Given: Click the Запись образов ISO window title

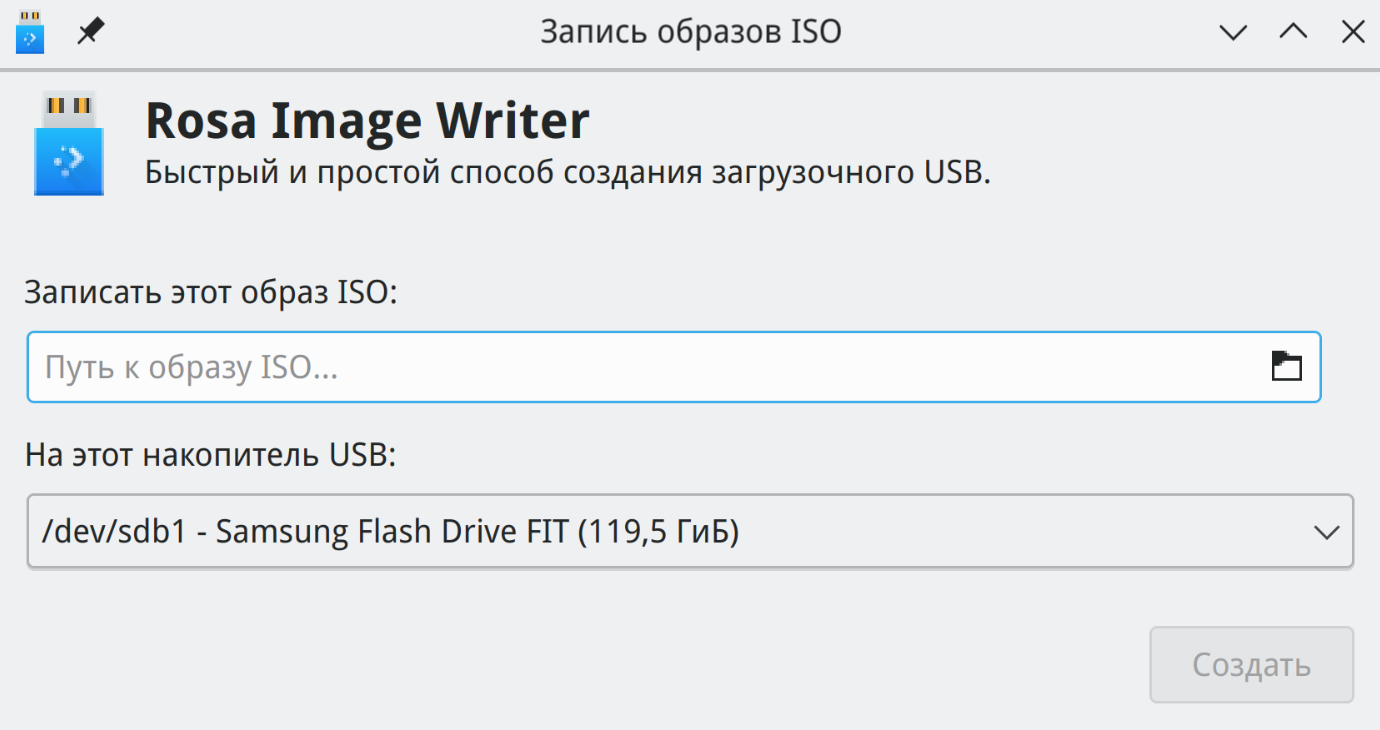Looking at the screenshot, I should [690, 32].
